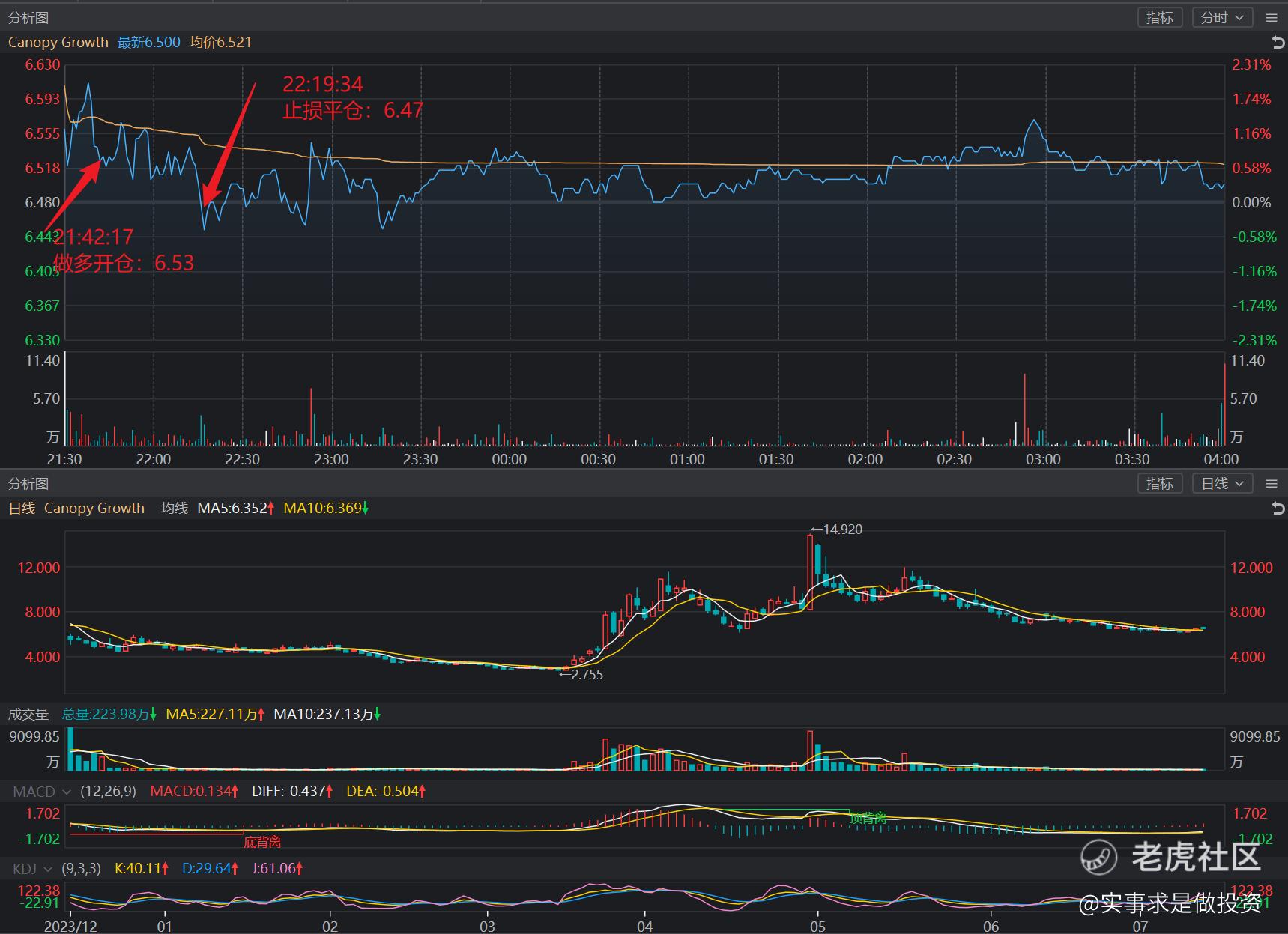
Task: Click the 日线 Canopy Growth daily title
Action: pos(76,508)
